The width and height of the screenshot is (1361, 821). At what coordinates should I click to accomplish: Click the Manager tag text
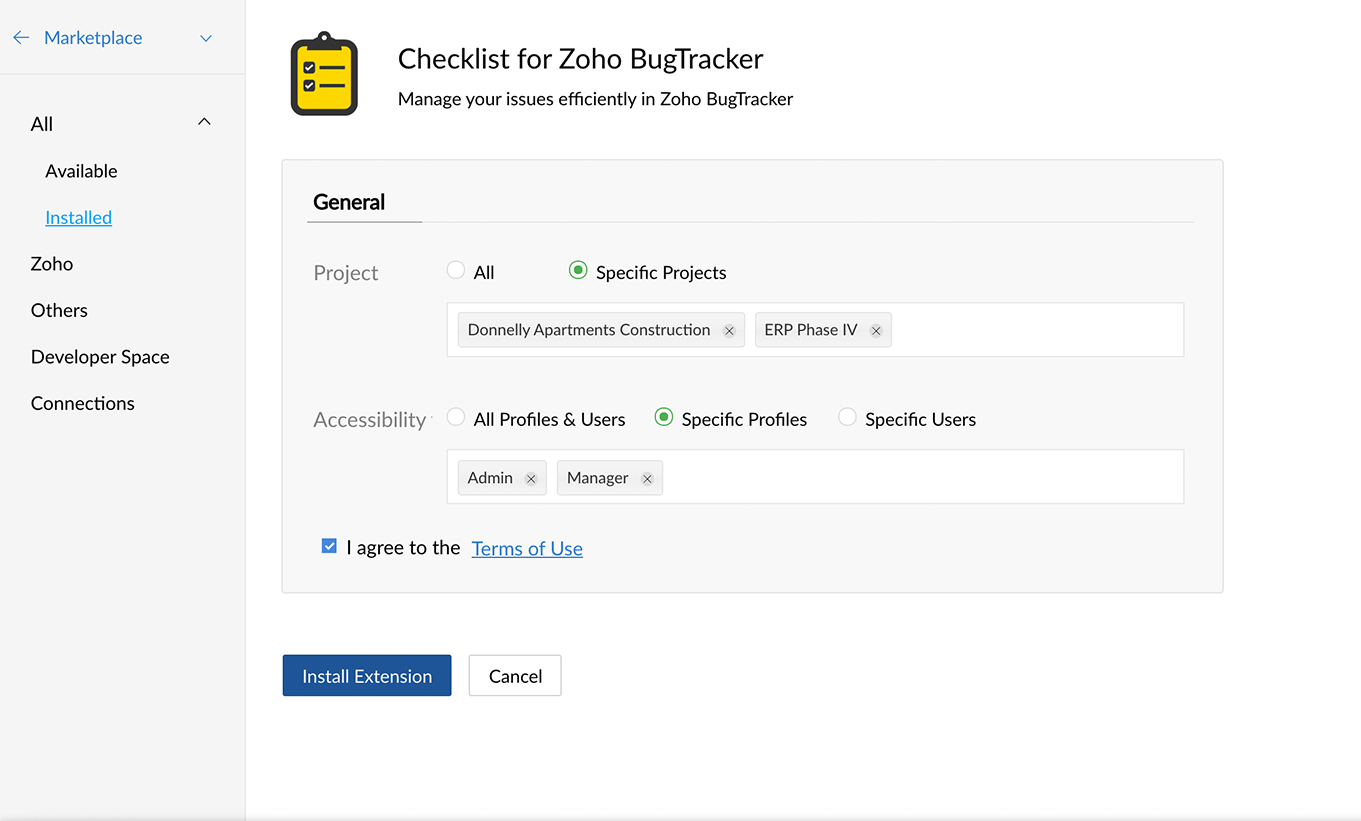click(598, 478)
